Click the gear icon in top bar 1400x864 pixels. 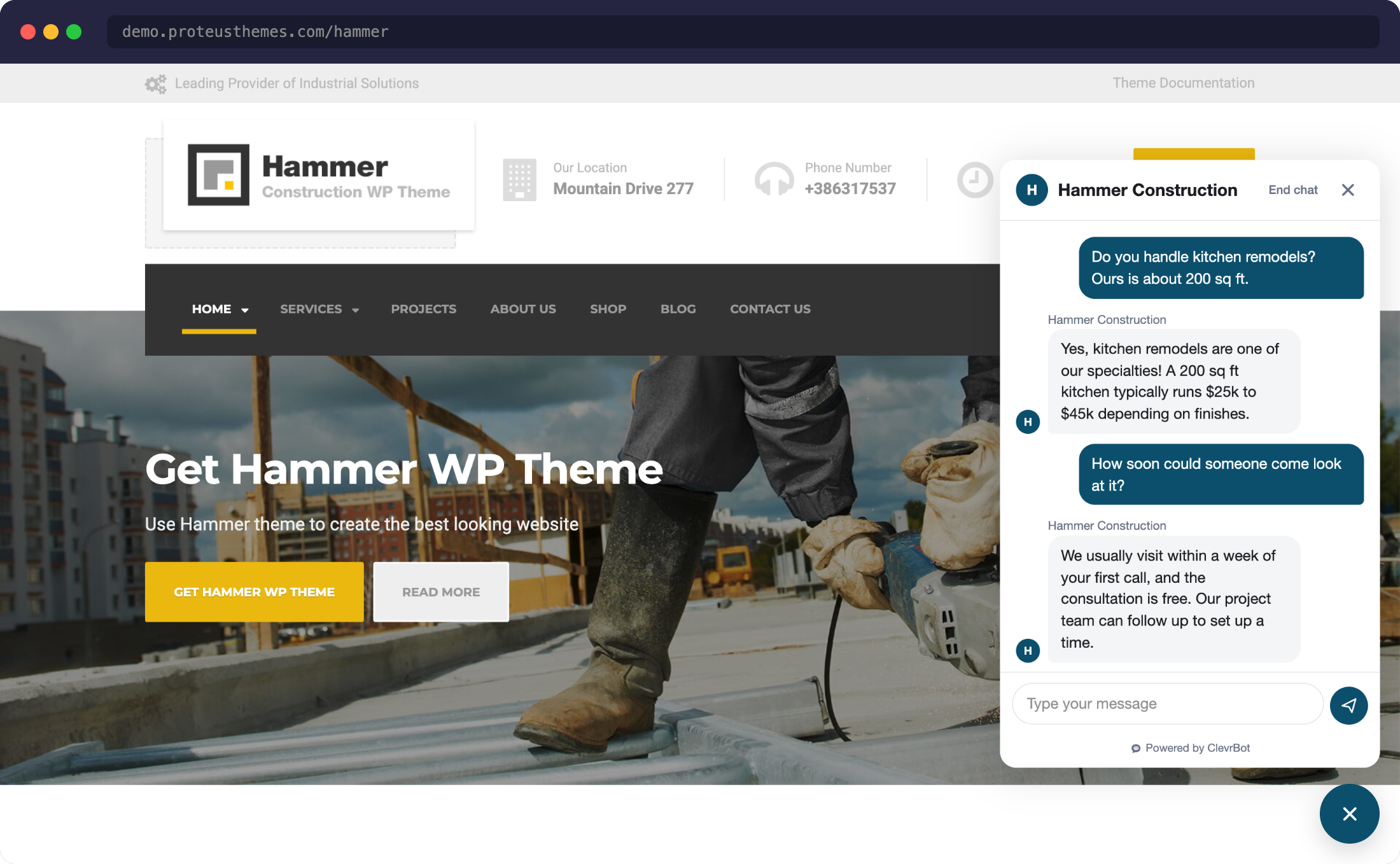point(155,83)
